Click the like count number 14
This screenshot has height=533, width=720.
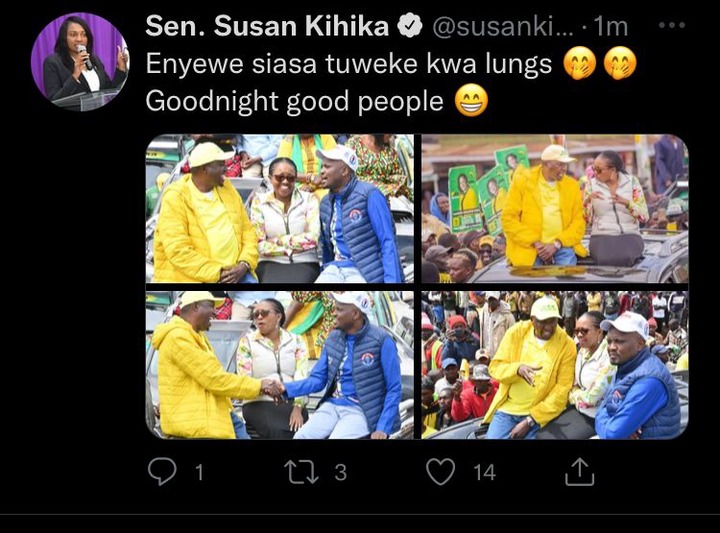click(484, 472)
